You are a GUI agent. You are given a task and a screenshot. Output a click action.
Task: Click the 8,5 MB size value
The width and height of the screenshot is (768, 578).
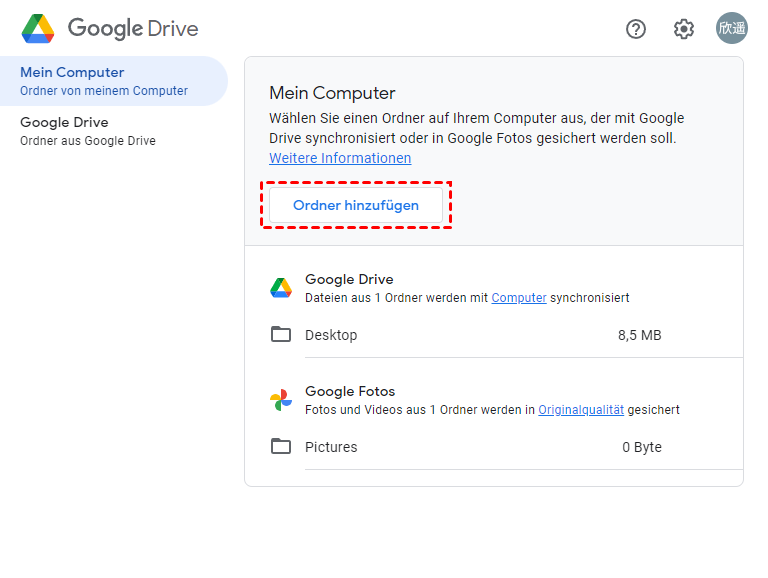point(640,335)
